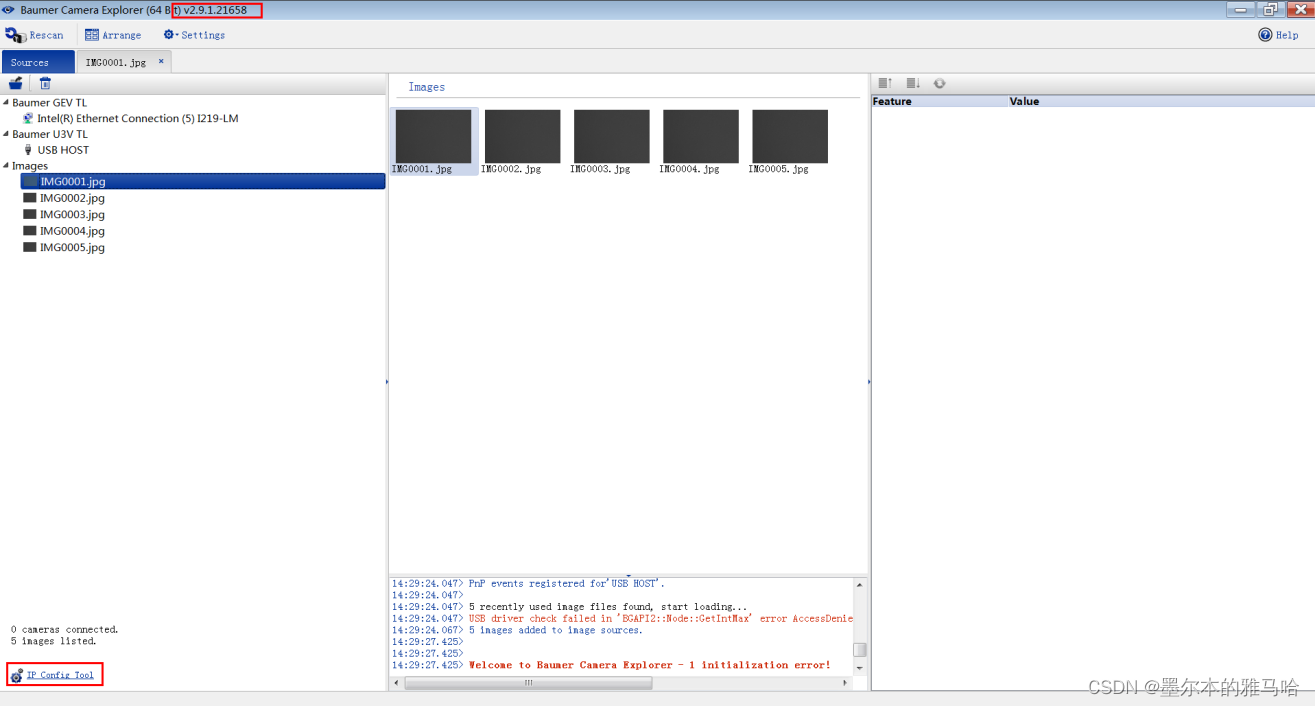This screenshot has height=706, width=1315.
Task: Click the Baumer GEV TL label
Action: click(50, 102)
